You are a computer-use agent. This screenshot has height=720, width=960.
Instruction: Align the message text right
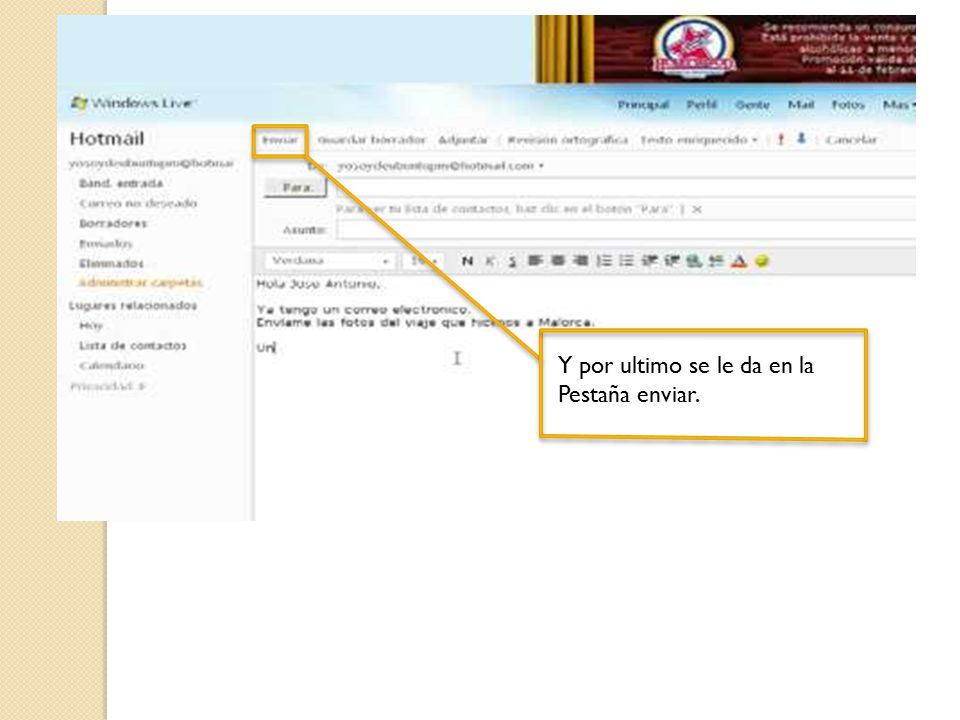point(580,261)
